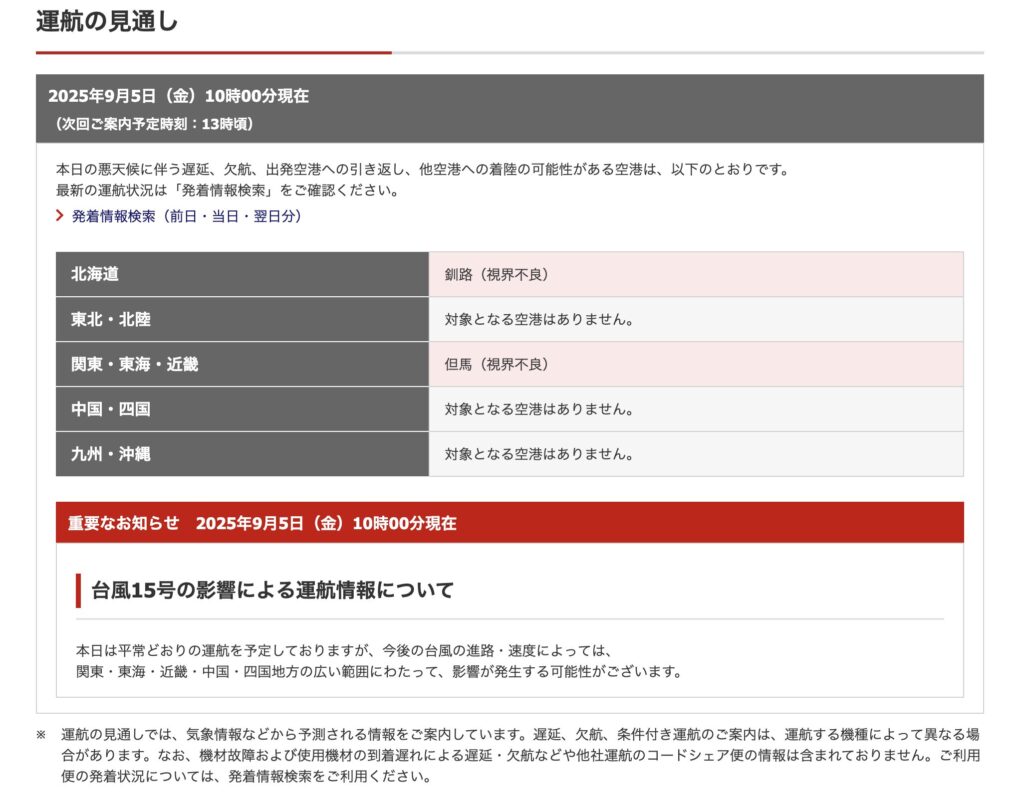
Task: Select the 中国・四国 region row header
Action: [242, 409]
